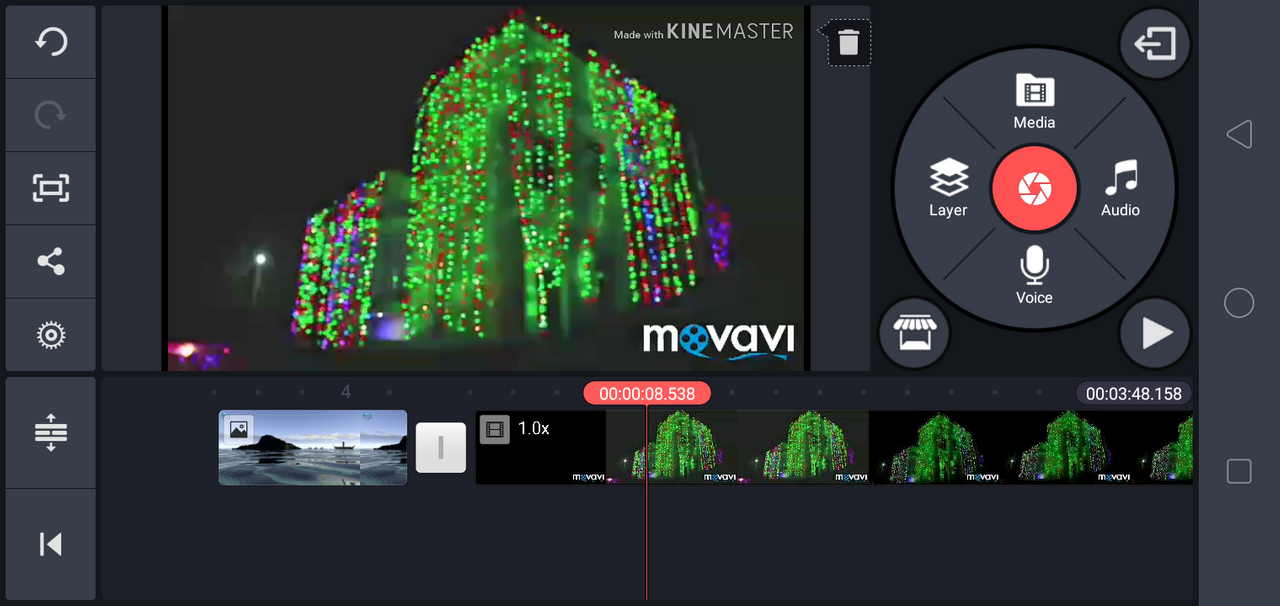Tap Android Home navigation button
Screen dimensions: 1280x606
(x=1239, y=303)
